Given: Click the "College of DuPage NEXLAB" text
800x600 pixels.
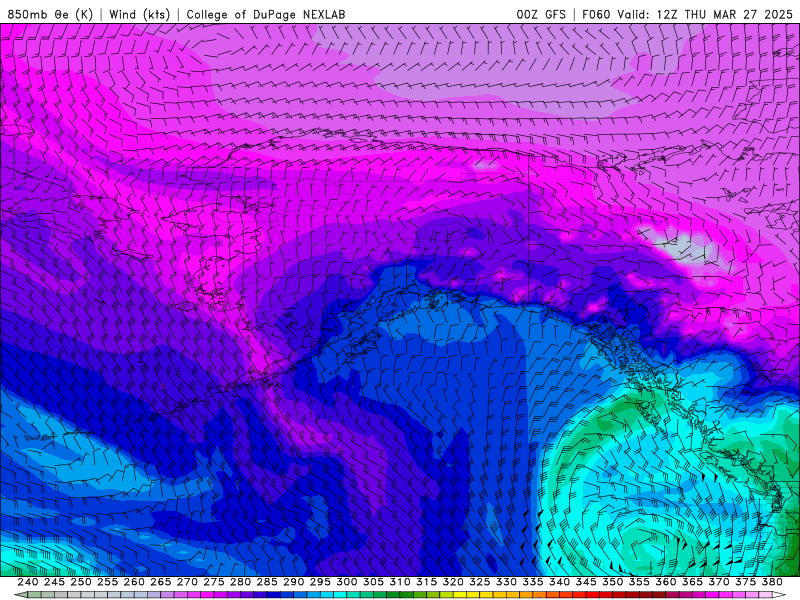Looking at the screenshot, I should point(266,14).
